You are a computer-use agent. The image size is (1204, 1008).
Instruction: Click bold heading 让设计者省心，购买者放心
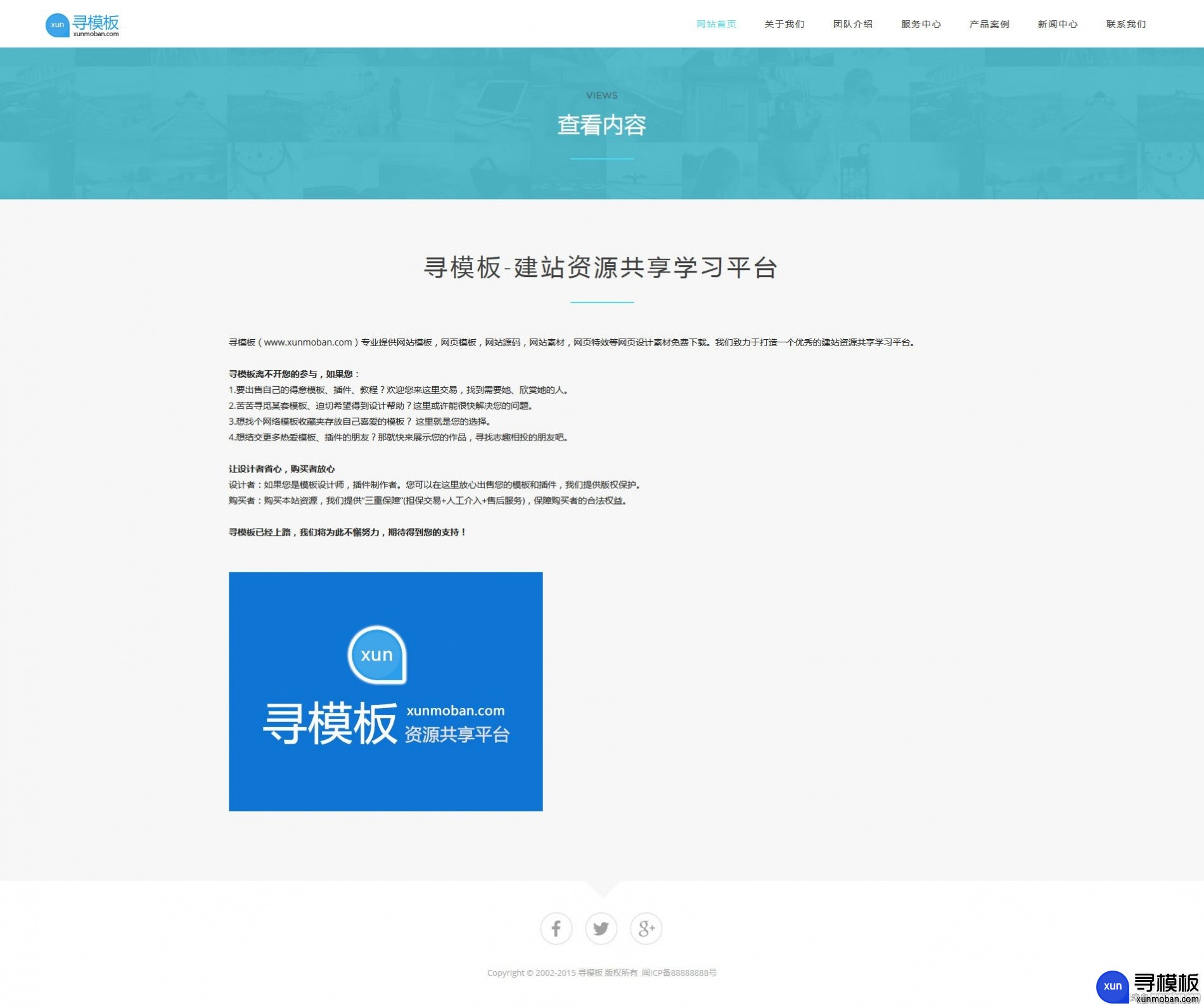[x=282, y=469]
